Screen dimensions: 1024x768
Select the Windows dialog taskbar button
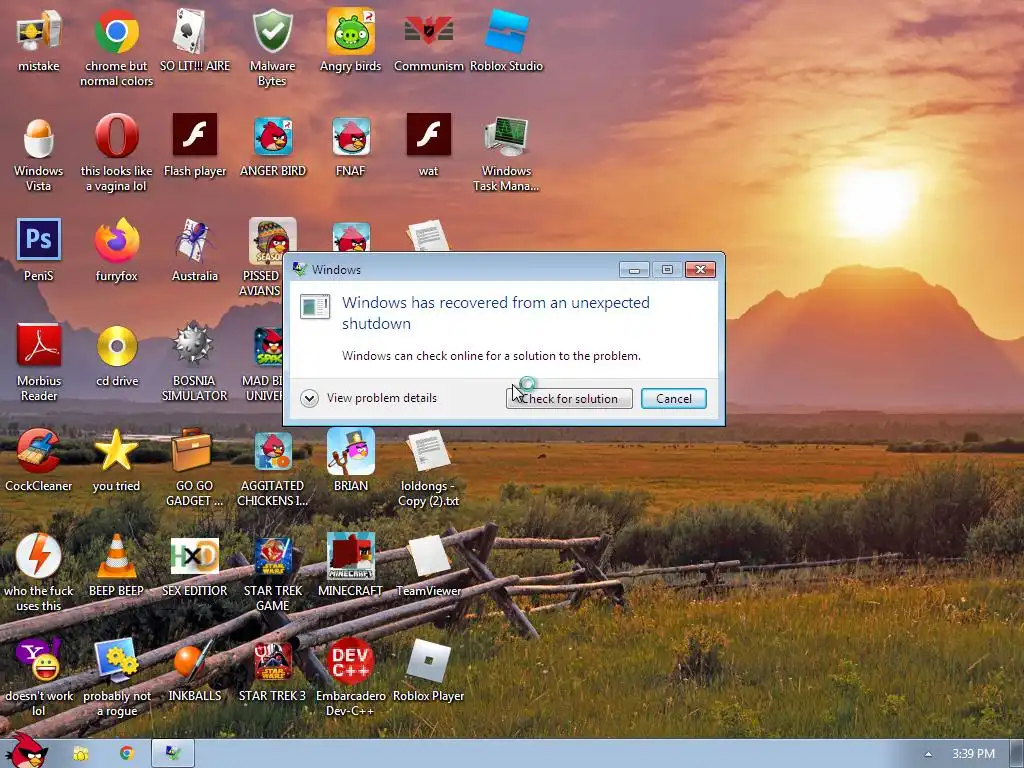173,754
